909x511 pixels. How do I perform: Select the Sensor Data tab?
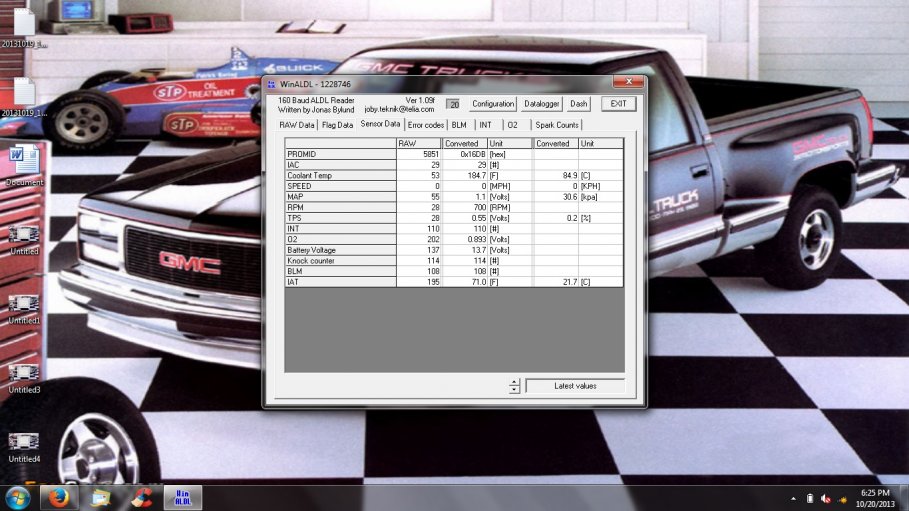[380, 124]
